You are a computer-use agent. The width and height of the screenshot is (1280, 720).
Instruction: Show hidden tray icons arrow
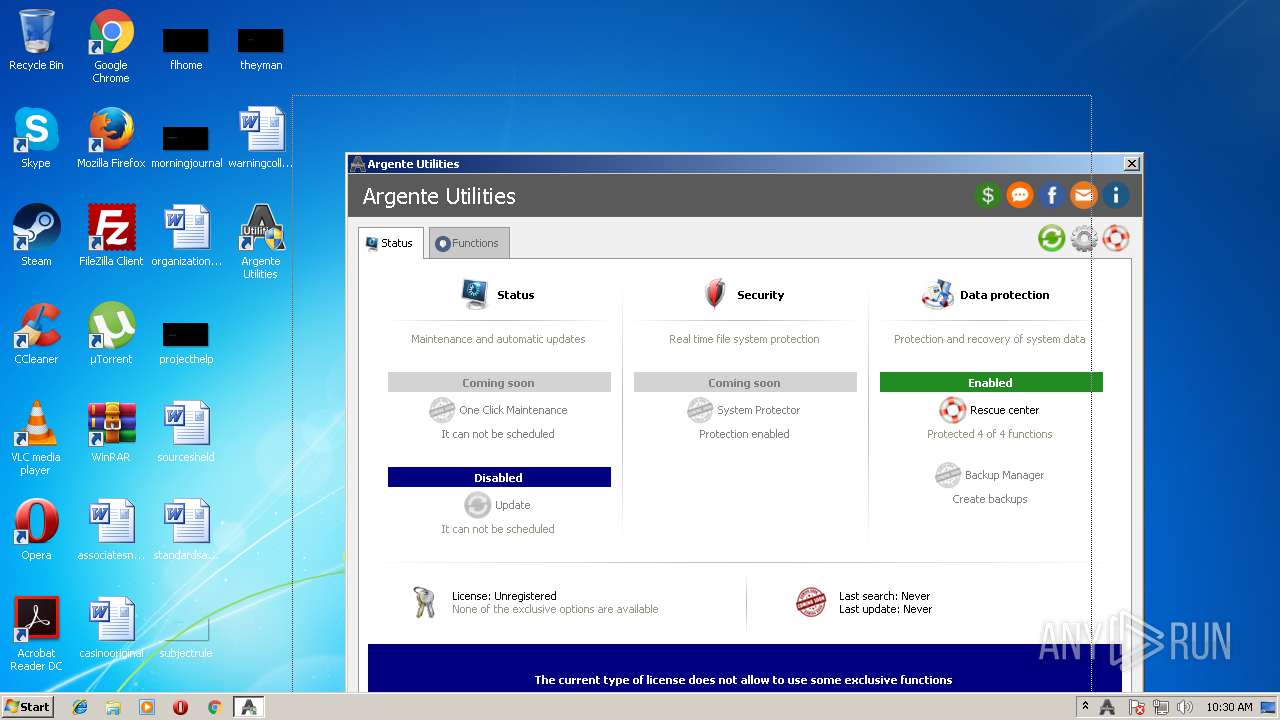(1085, 707)
